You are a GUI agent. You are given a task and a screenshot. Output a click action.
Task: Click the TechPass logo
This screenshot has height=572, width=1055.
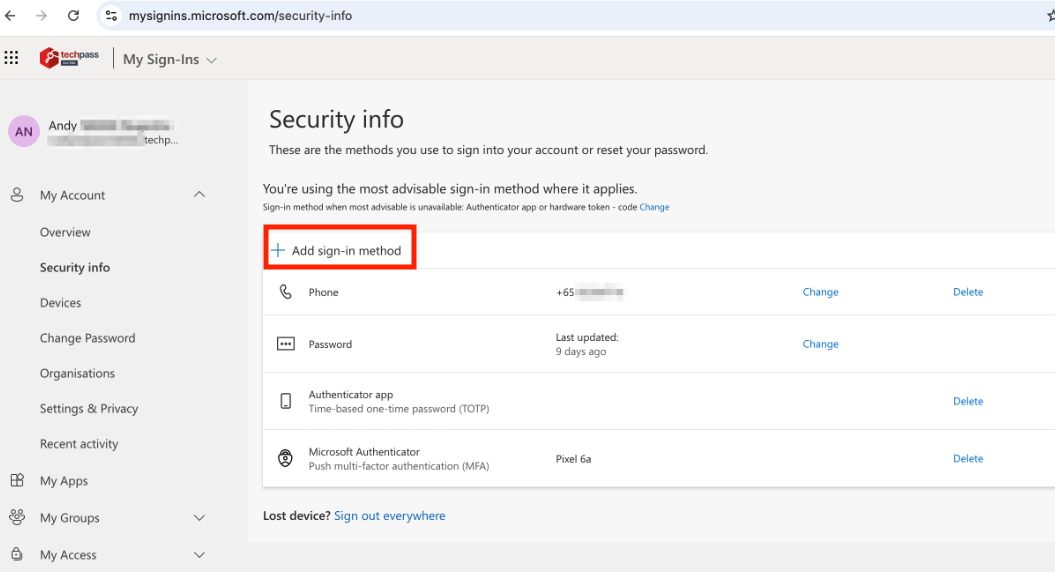pos(69,58)
